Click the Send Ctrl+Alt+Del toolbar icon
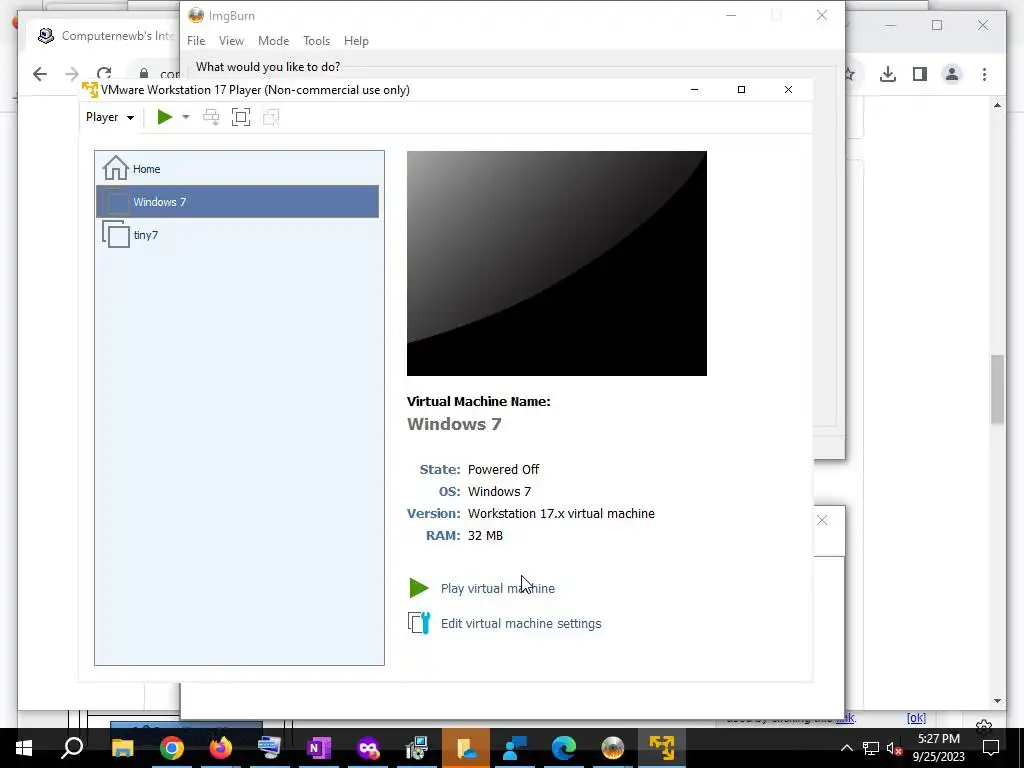The image size is (1024, 768). click(x=211, y=117)
